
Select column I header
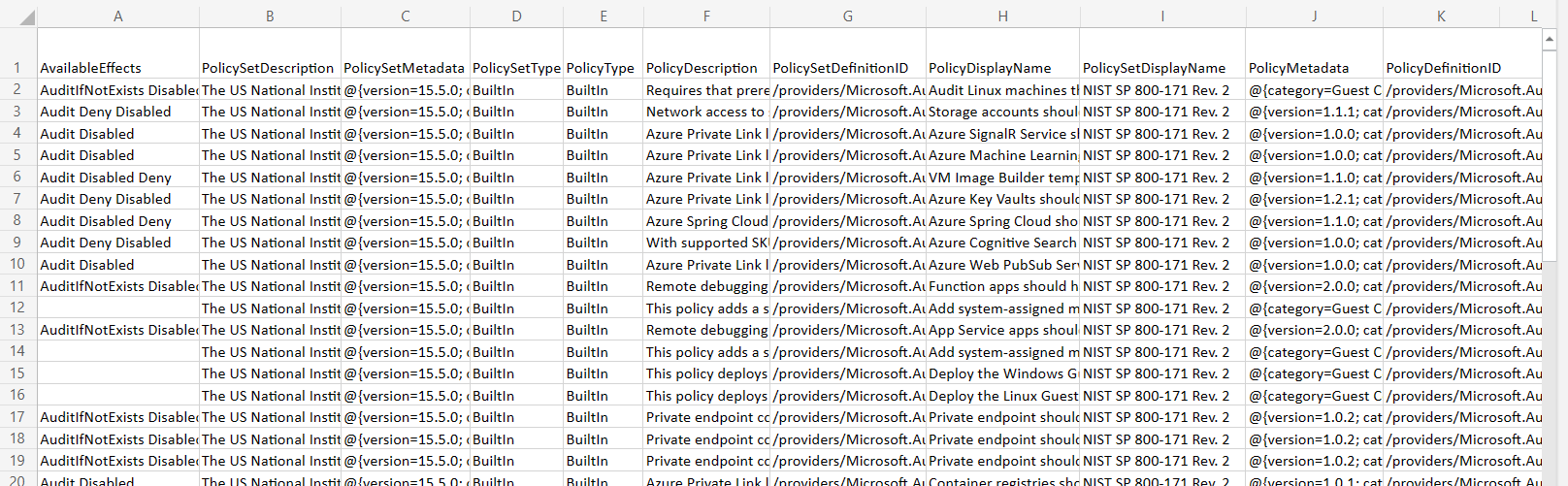tap(1162, 16)
